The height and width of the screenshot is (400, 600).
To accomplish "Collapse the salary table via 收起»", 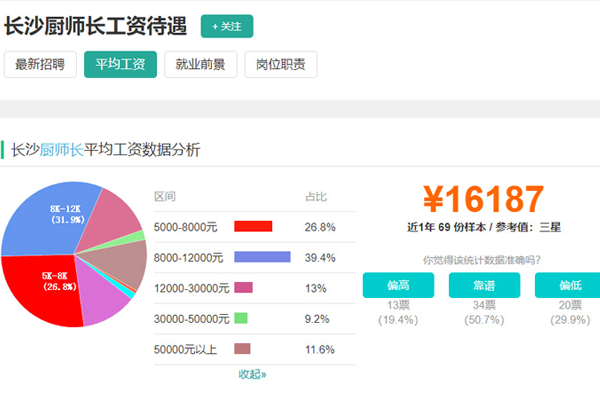I will pyautogui.click(x=253, y=374).
